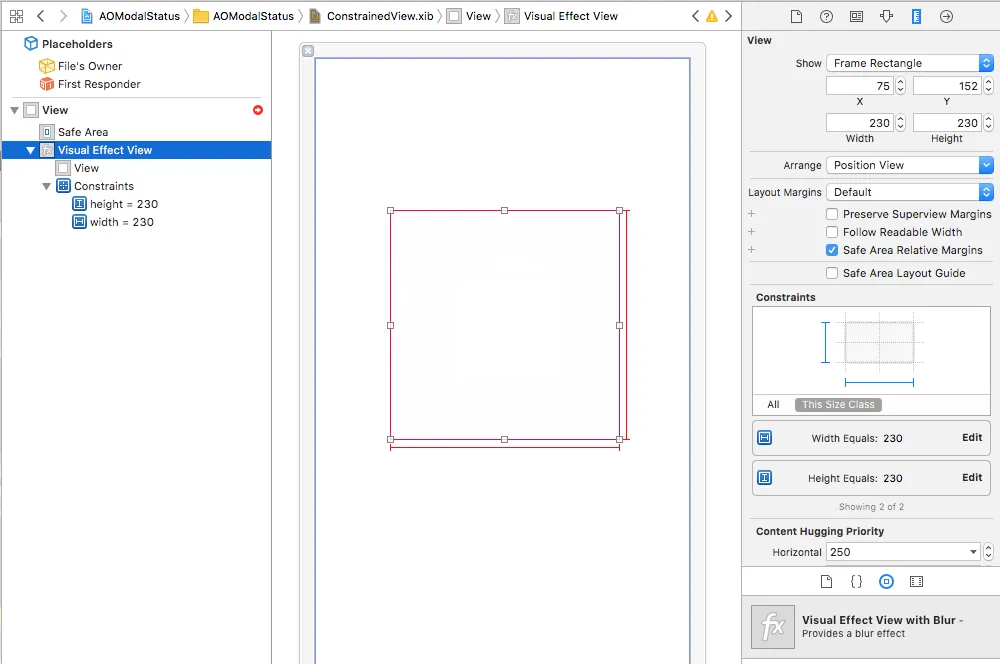Click the Height stepper

[x=988, y=122]
